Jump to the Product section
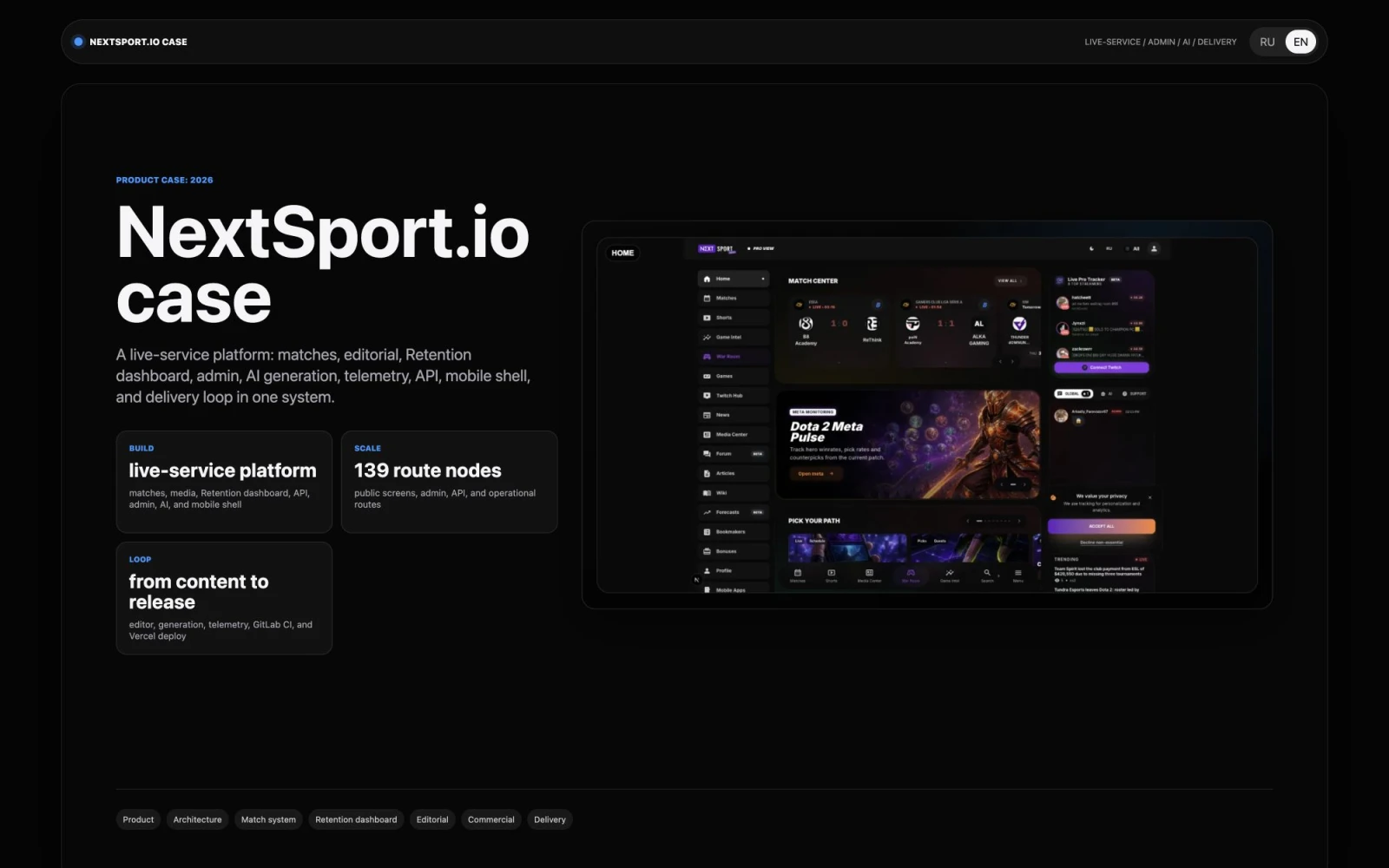The image size is (1389, 868). pos(138,819)
